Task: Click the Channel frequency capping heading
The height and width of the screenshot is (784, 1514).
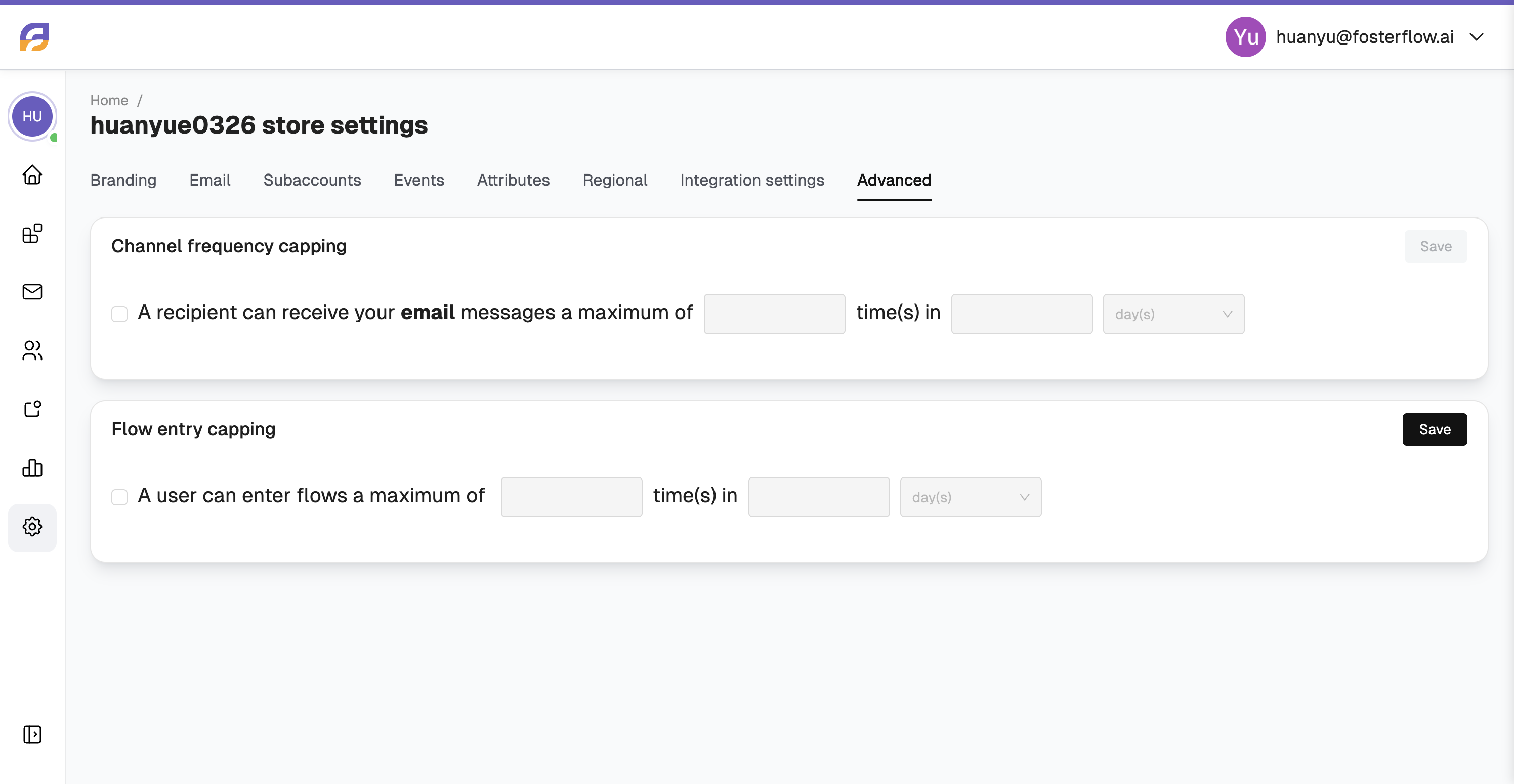Action: (229, 246)
